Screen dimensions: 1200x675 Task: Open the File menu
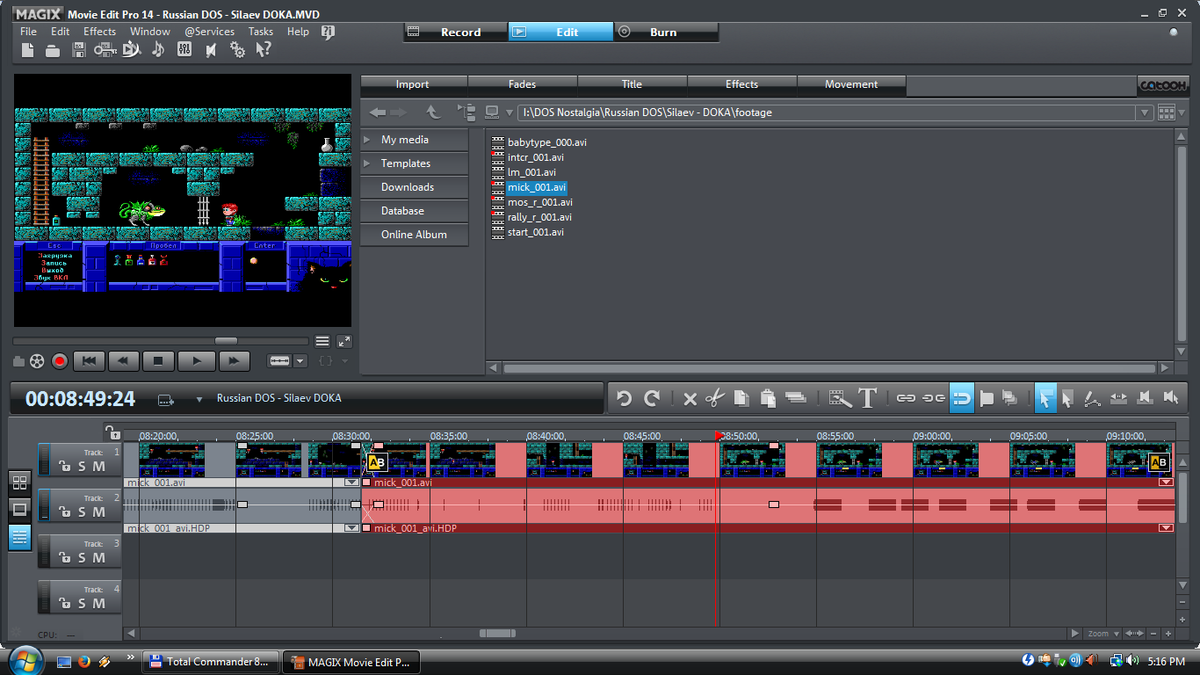pos(28,31)
